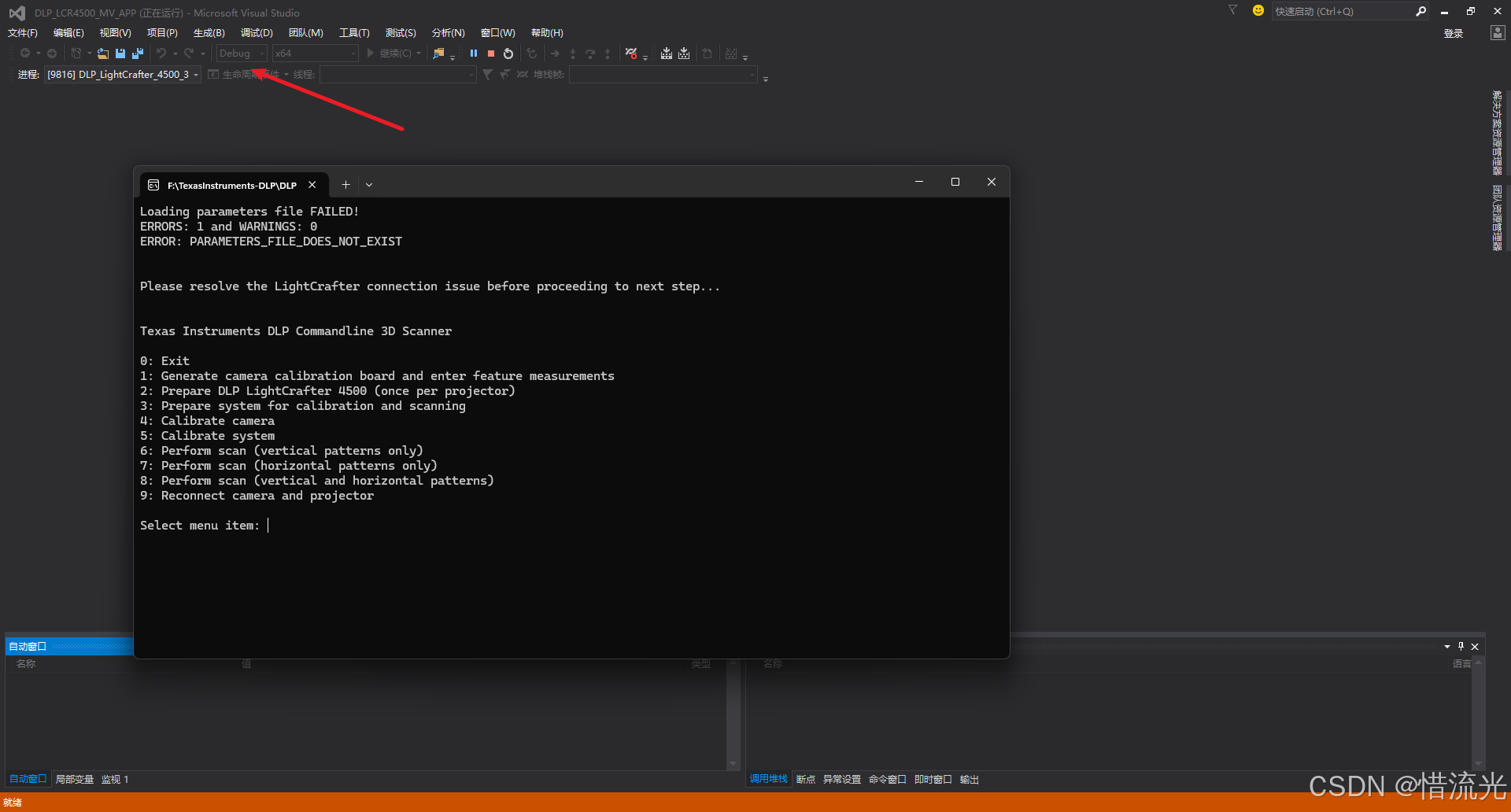Click the Navigate Backward arrow in toolbar
This screenshot has height=812, width=1511.
coord(25,54)
